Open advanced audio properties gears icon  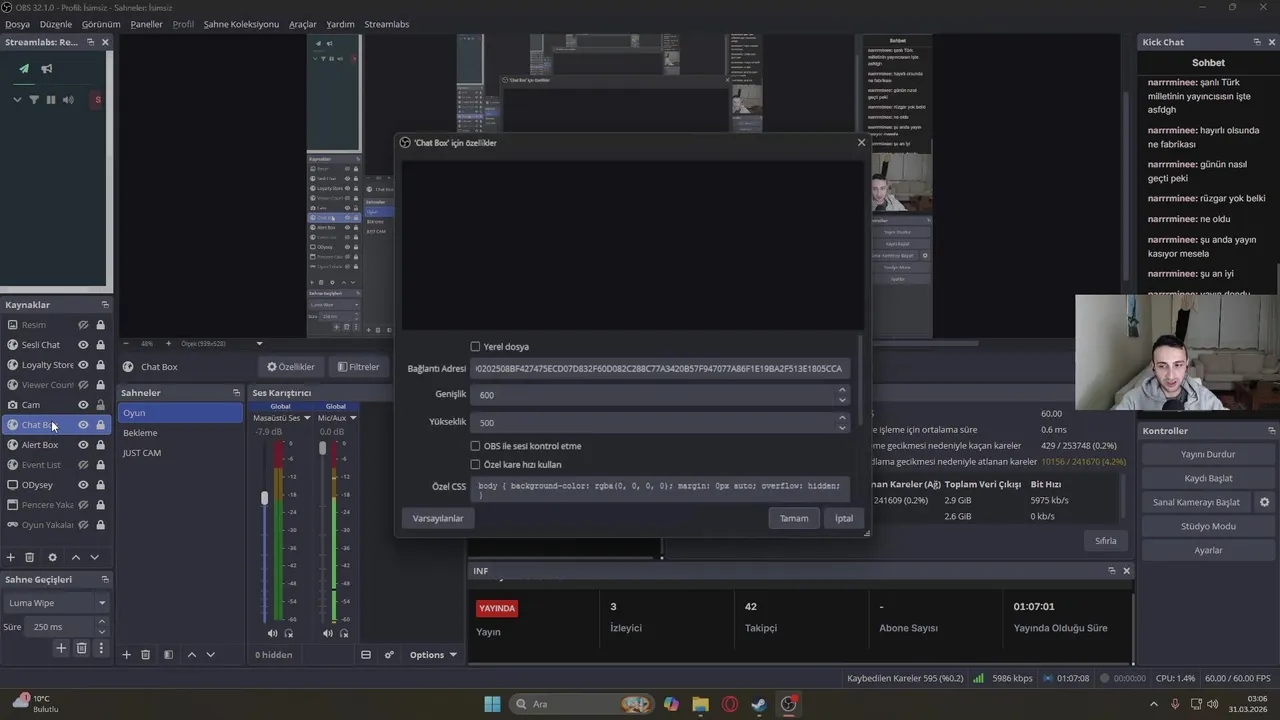click(x=389, y=655)
